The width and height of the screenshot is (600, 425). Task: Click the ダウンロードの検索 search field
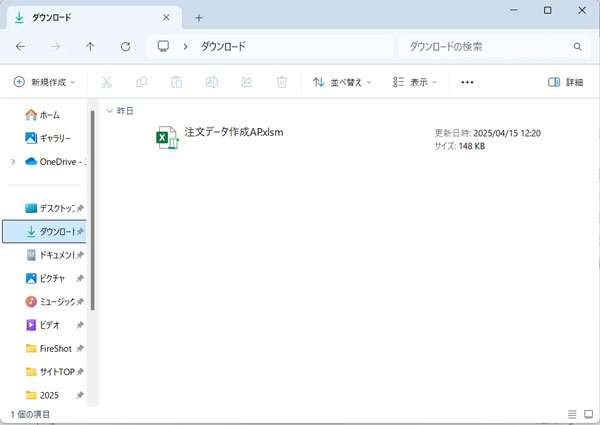pyautogui.click(x=485, y=47)
